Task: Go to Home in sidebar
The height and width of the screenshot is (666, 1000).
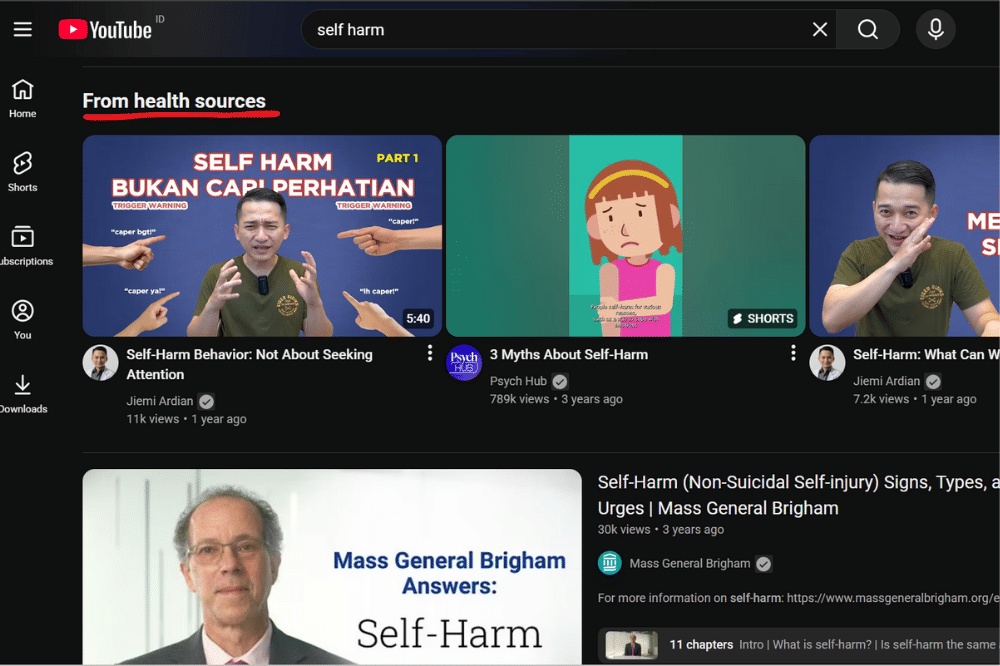Action: point(23,99)
